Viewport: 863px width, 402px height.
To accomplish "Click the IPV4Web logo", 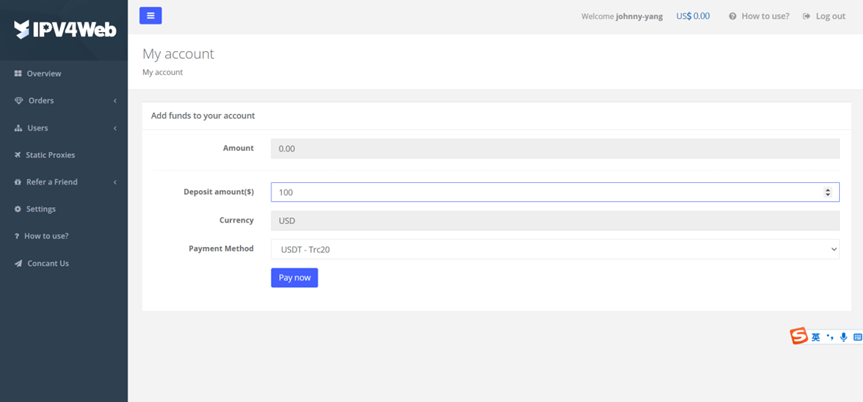I will click(65, 29).
